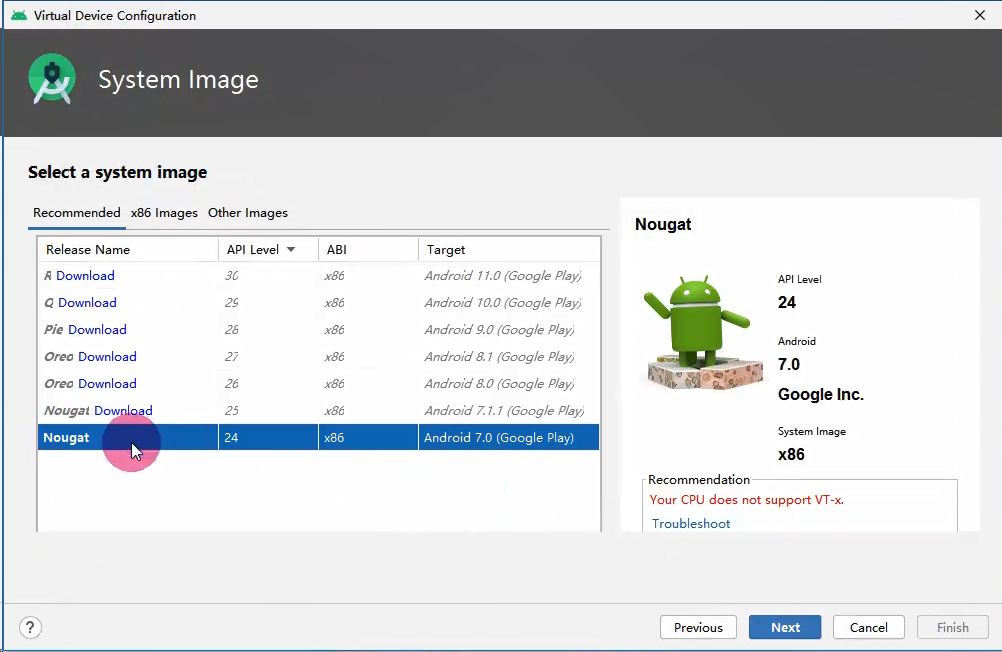Click the disabled Finish button
1002x652 pixels.
953,627
